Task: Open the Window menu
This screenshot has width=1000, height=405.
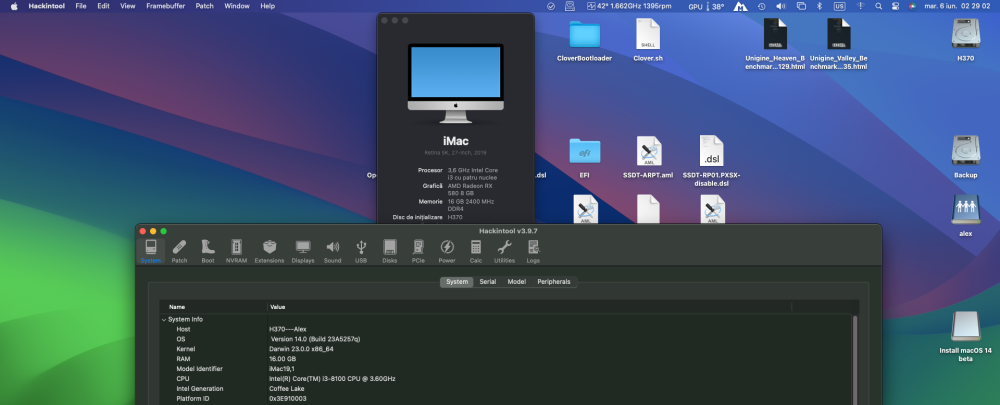Action: pyautogui.click(x=237, y=6)
